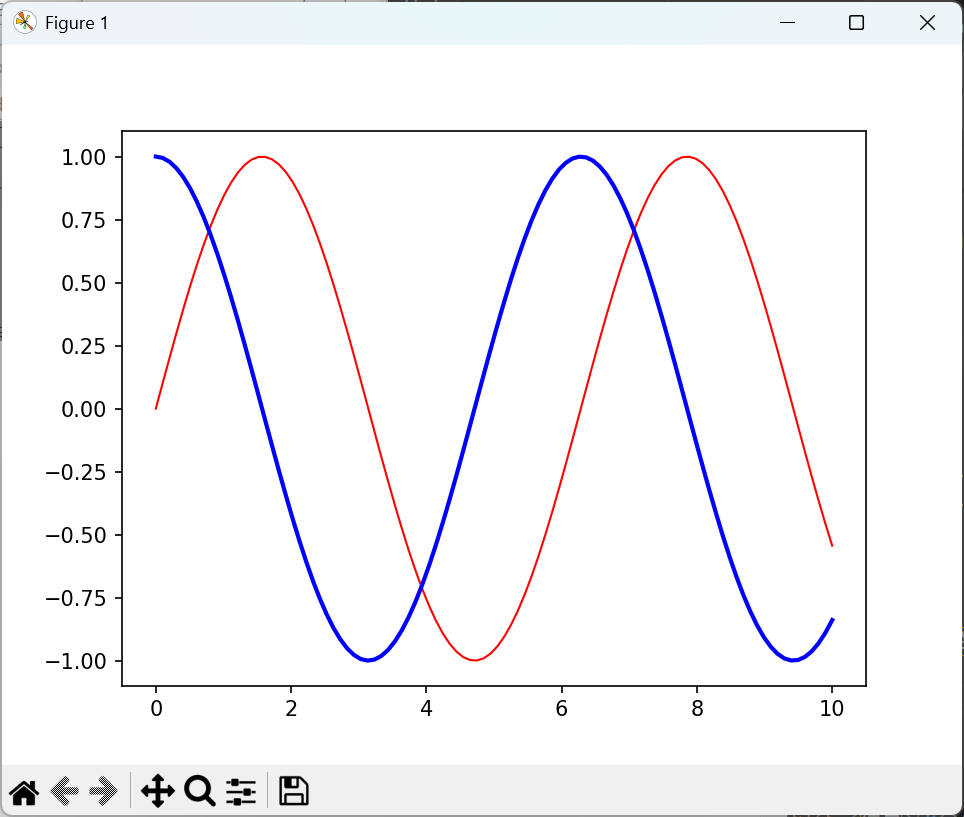Click the Matplotlib icon in title bar
Image resolution: width=964 pixels, height=817 pixels.
pos(24,23)
